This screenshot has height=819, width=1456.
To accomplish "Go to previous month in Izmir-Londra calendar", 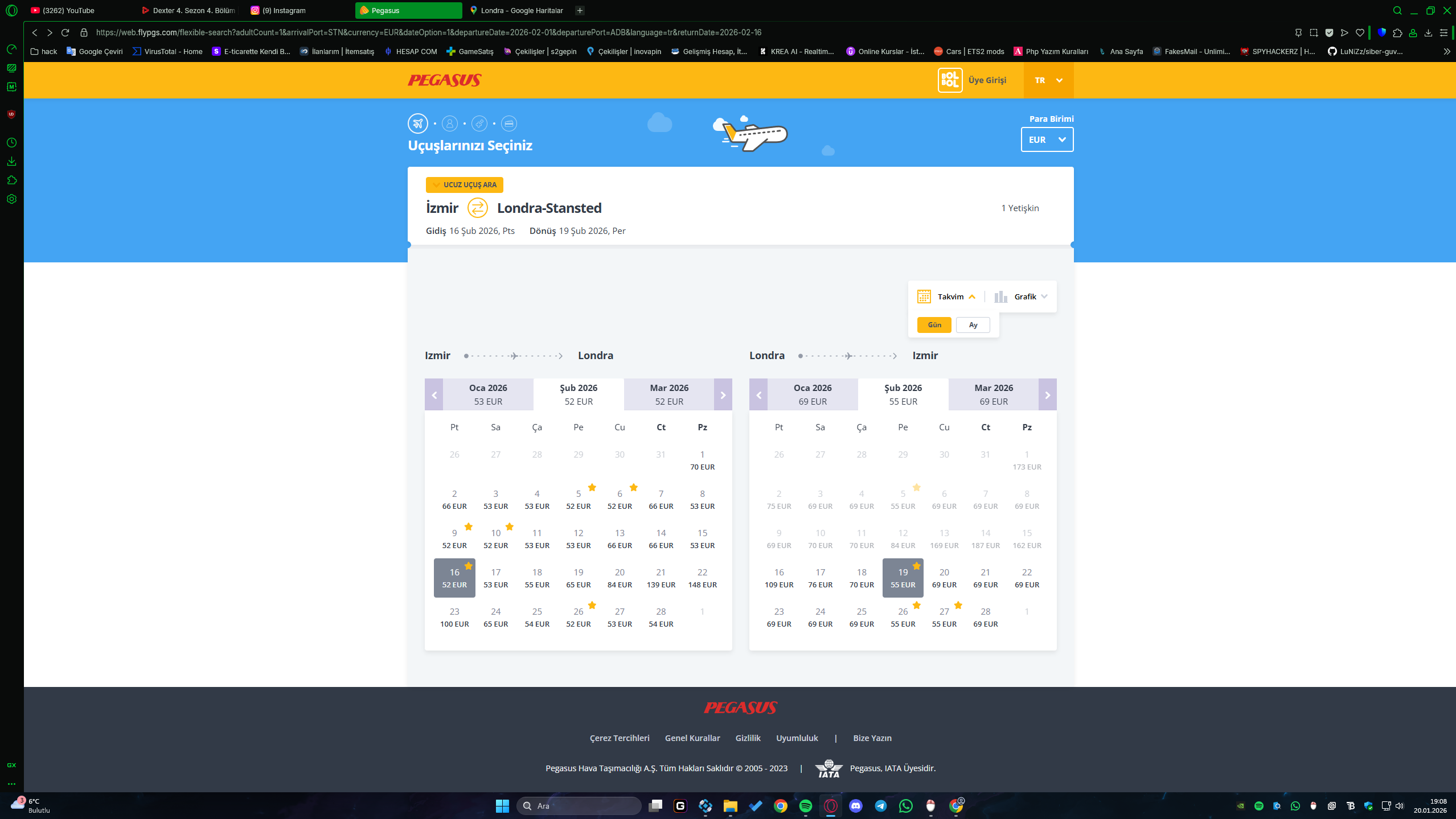I will (x=434, y=395).
